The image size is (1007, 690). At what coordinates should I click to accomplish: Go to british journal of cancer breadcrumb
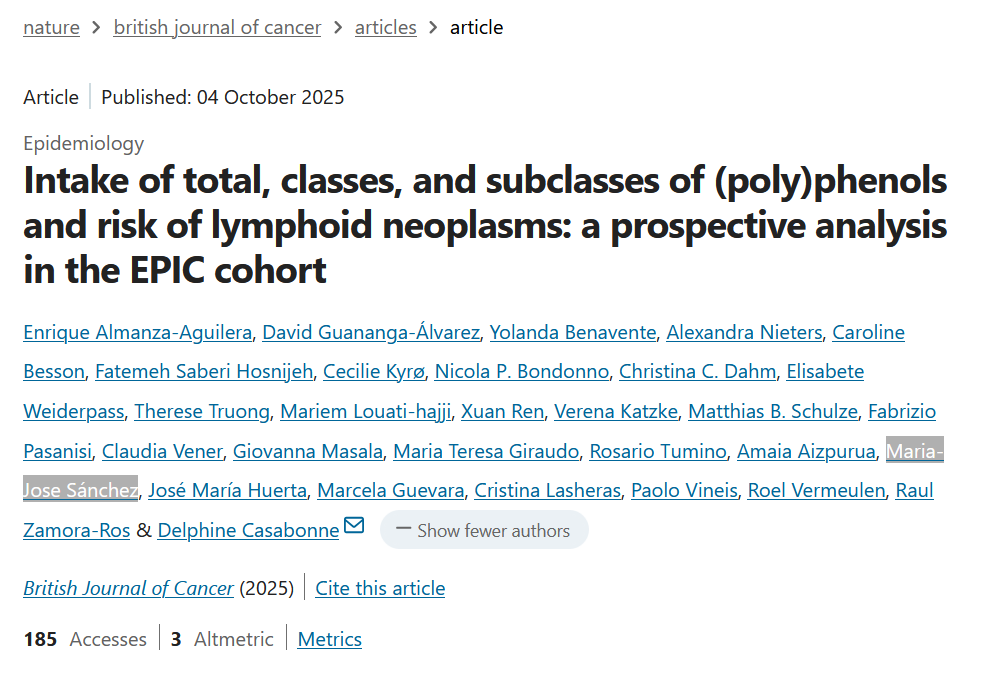pos(217,27)
